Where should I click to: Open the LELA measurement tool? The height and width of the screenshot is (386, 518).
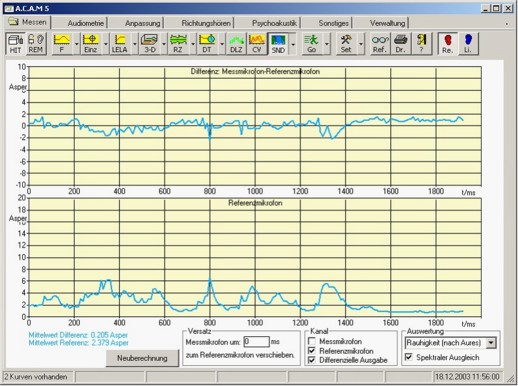point(120,44)
